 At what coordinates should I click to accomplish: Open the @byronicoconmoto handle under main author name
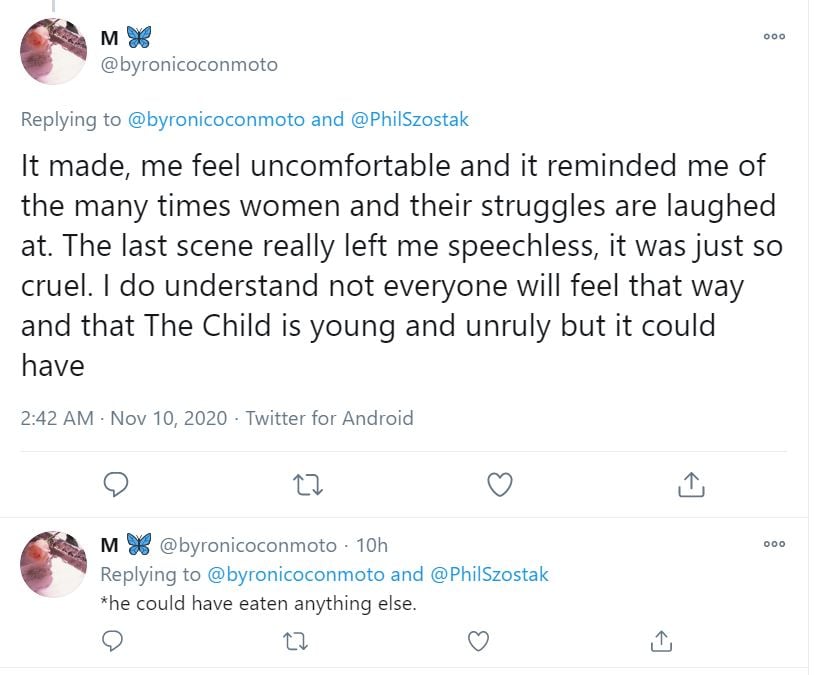189,65
